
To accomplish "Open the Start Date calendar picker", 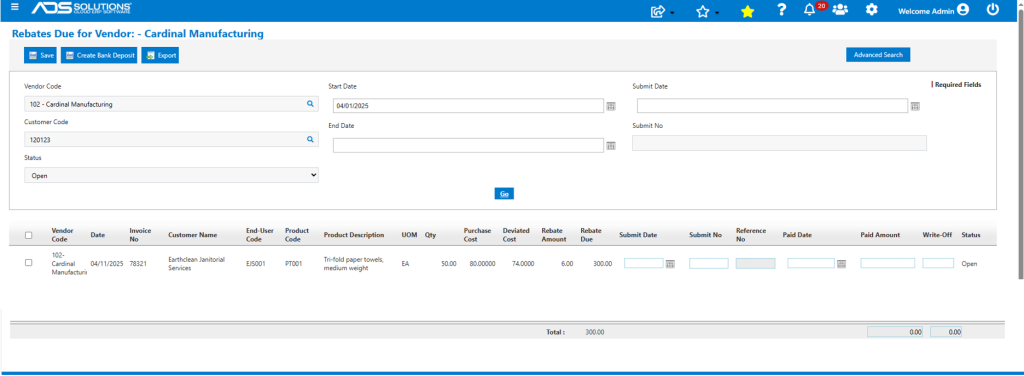I will (611, 106).
